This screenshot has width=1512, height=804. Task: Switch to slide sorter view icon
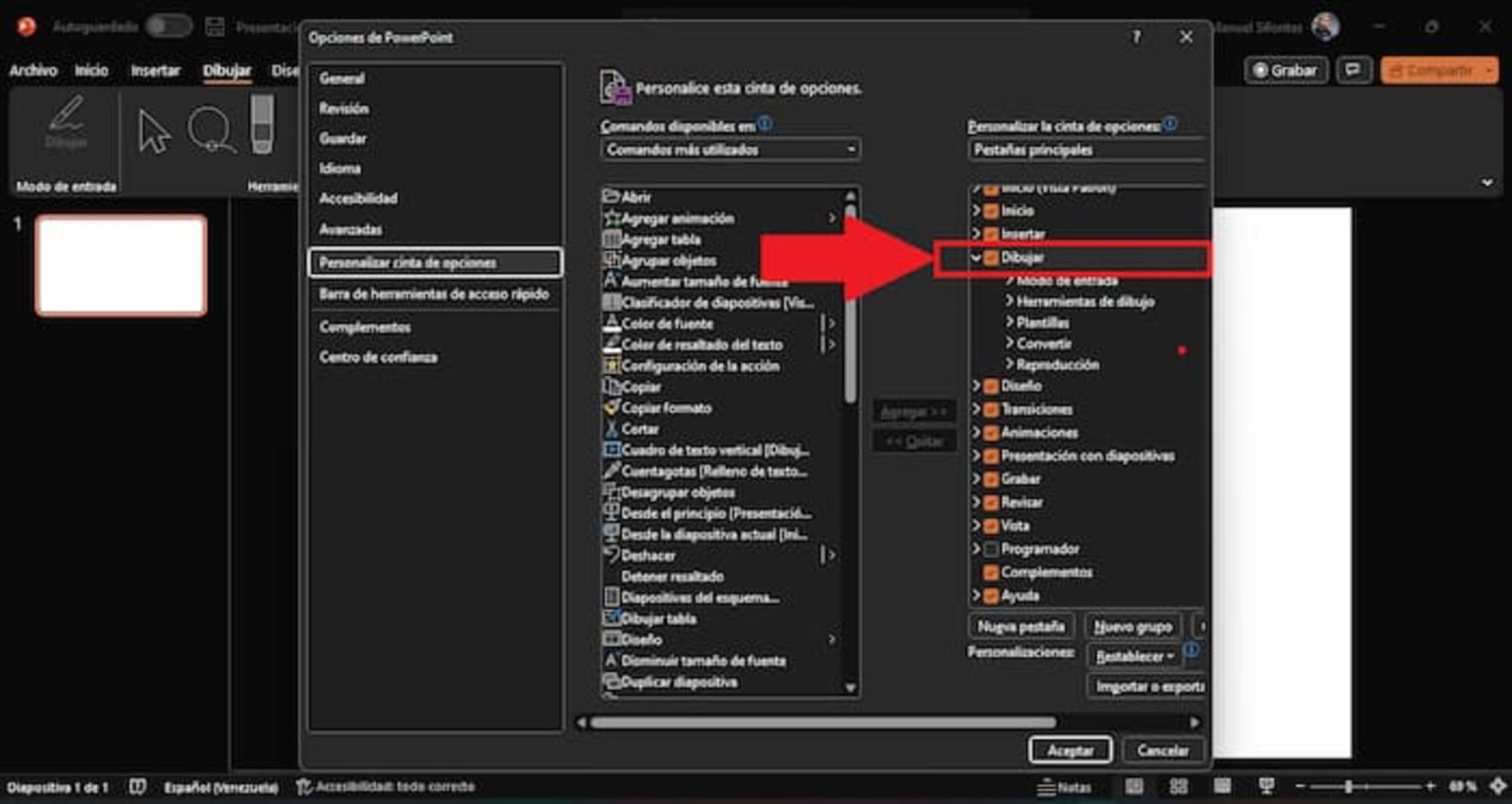pos(1178,787)
